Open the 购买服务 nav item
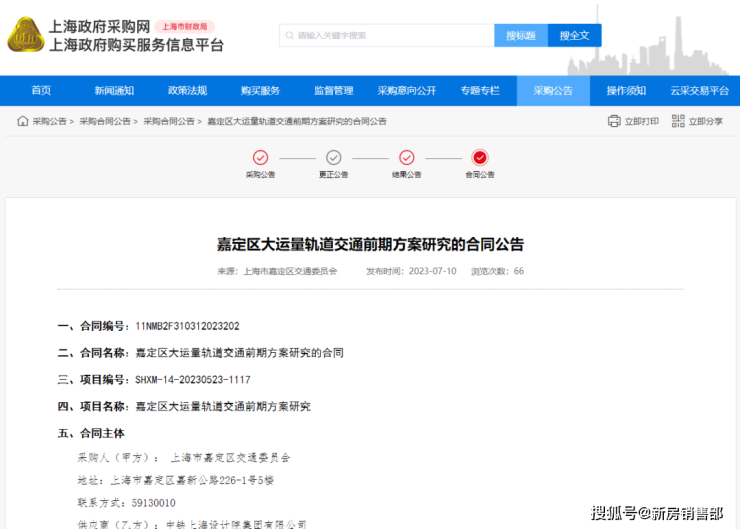The height and width of the screenshot is (529, 740). 261,90
